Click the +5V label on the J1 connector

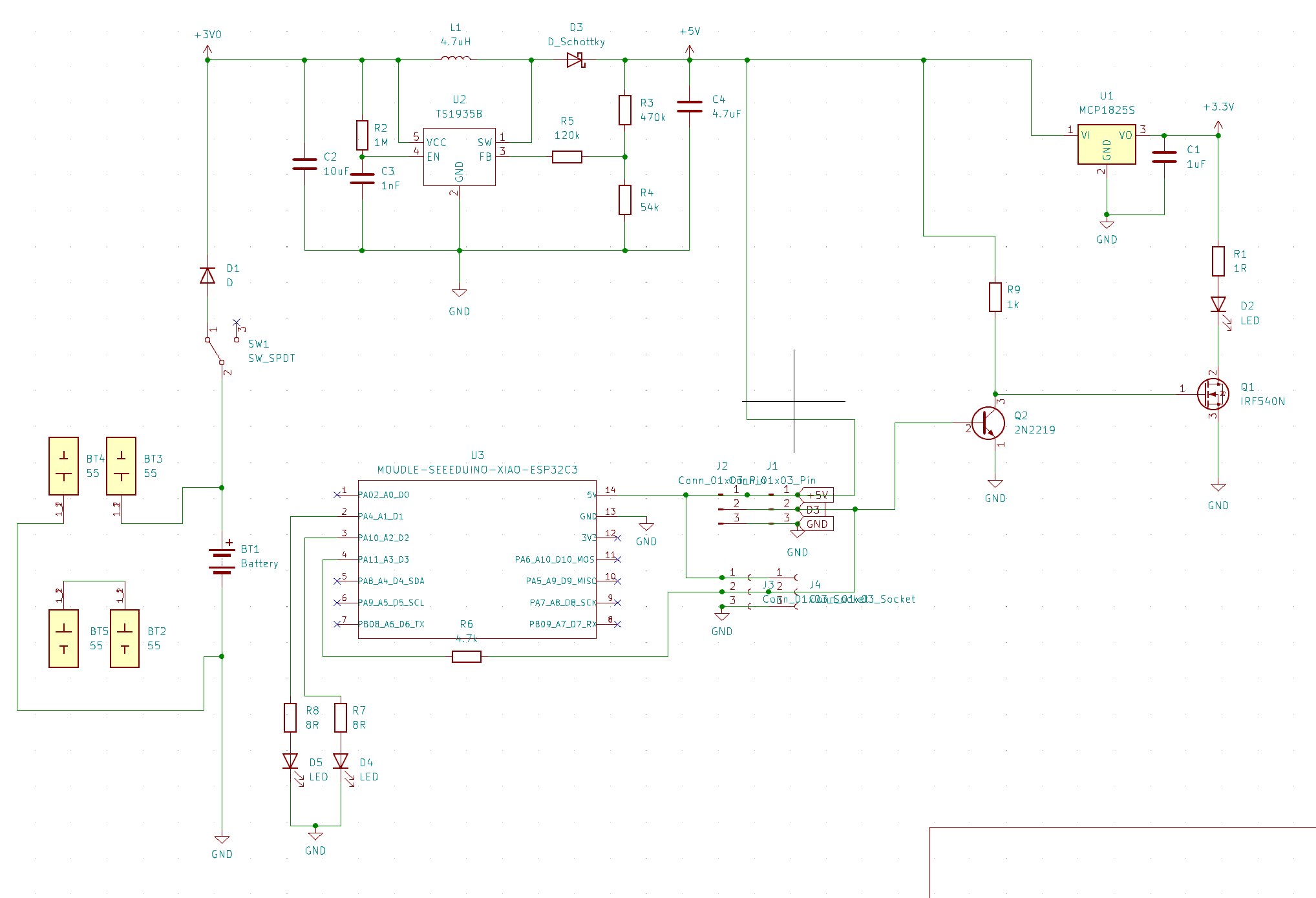[818, 495]
